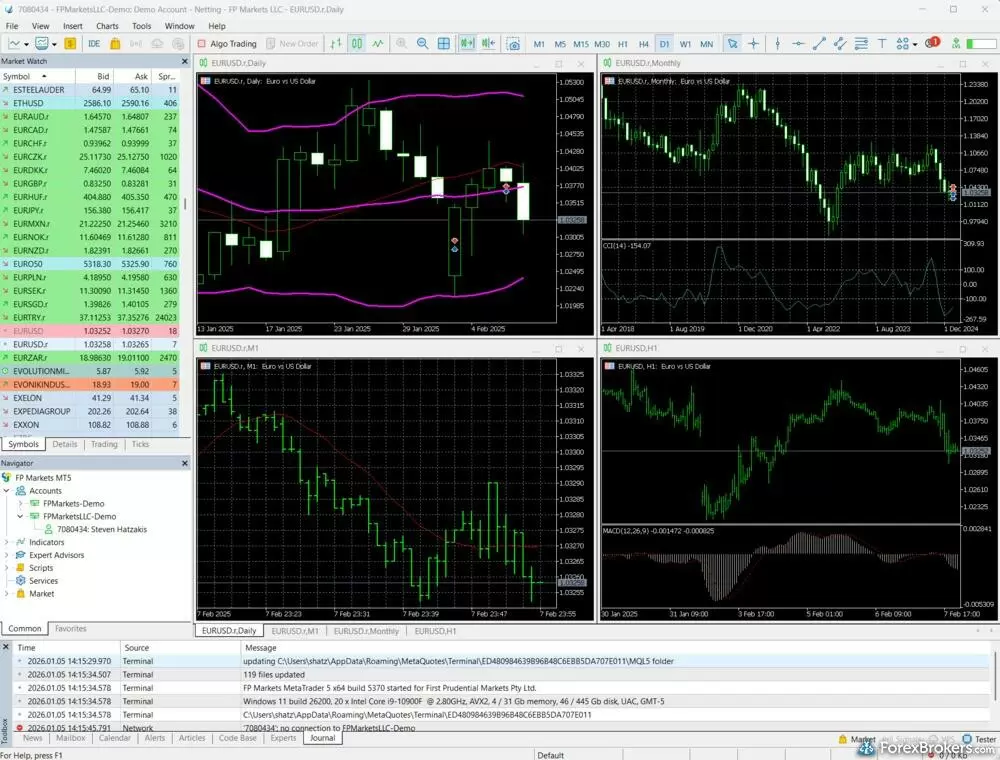
Task: Toggle chart shift from right edge
Action: point(488,43)
